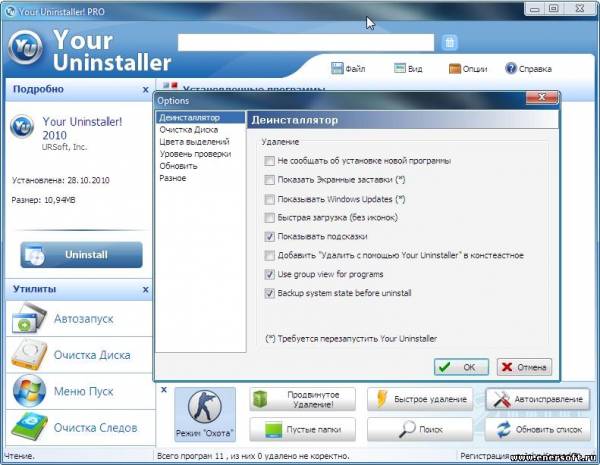Click the installed-programs view icon next to the list header
Viewport: 600px width, 465px height.
[170, 85]
